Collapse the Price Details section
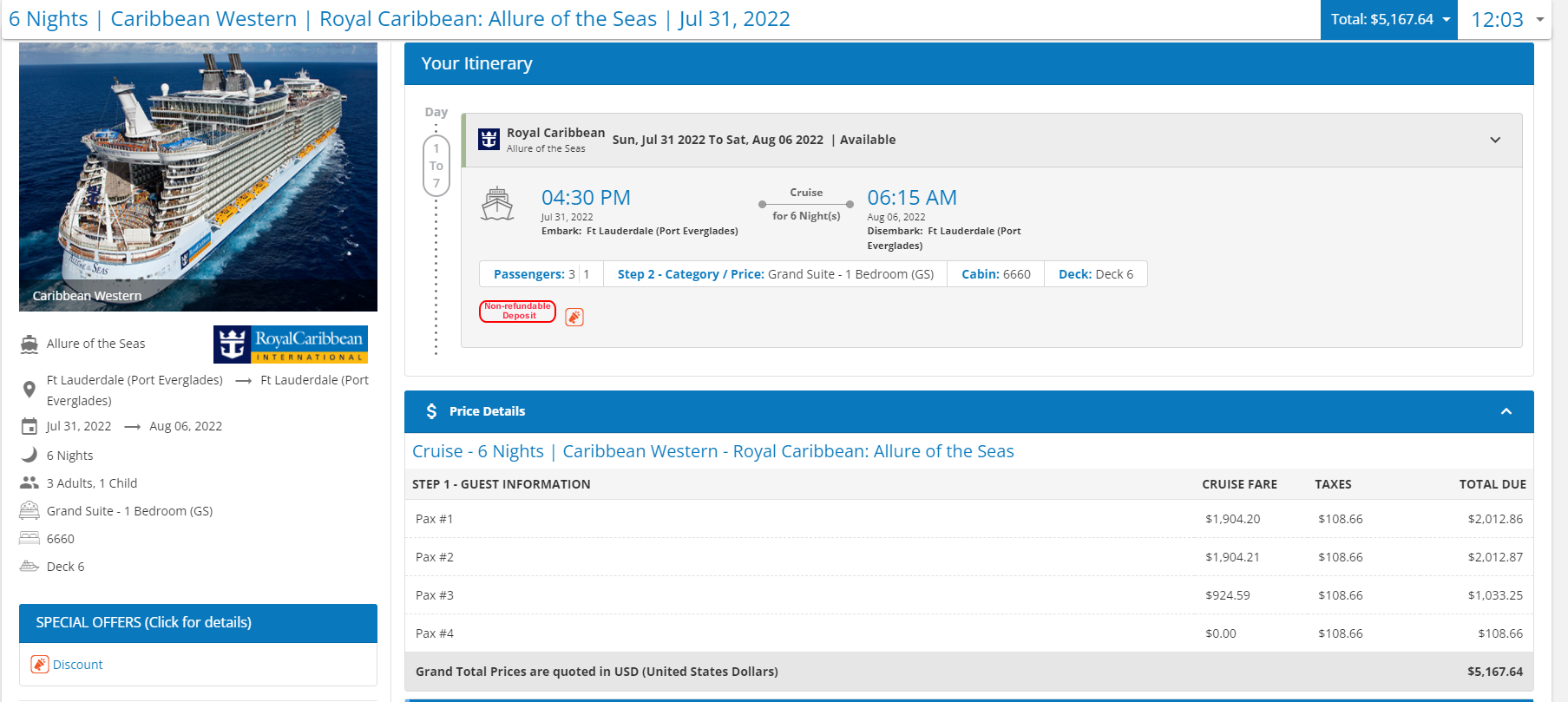1568x702 pixels. click(1506, 411)
